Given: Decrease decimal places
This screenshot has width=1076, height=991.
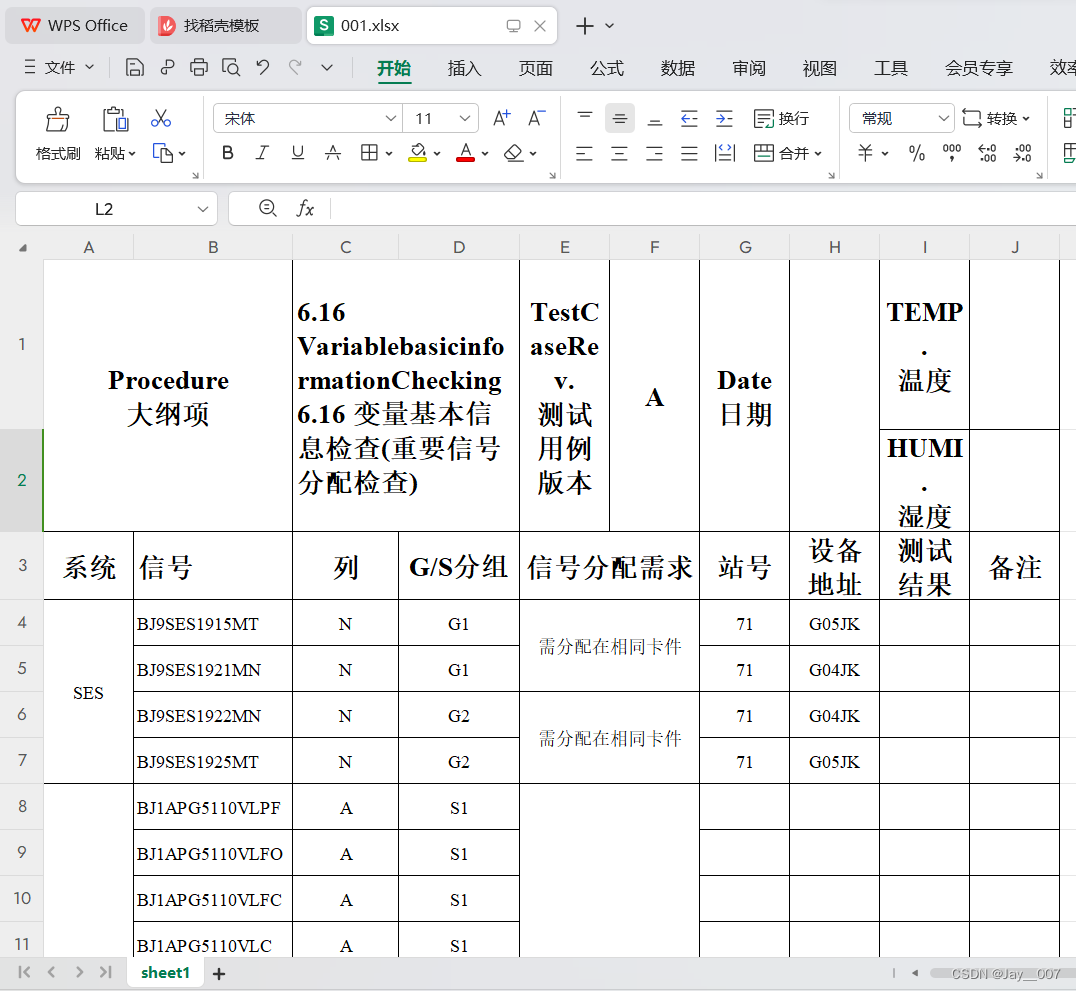Looking at the screenshot, I should point(1022,153).
